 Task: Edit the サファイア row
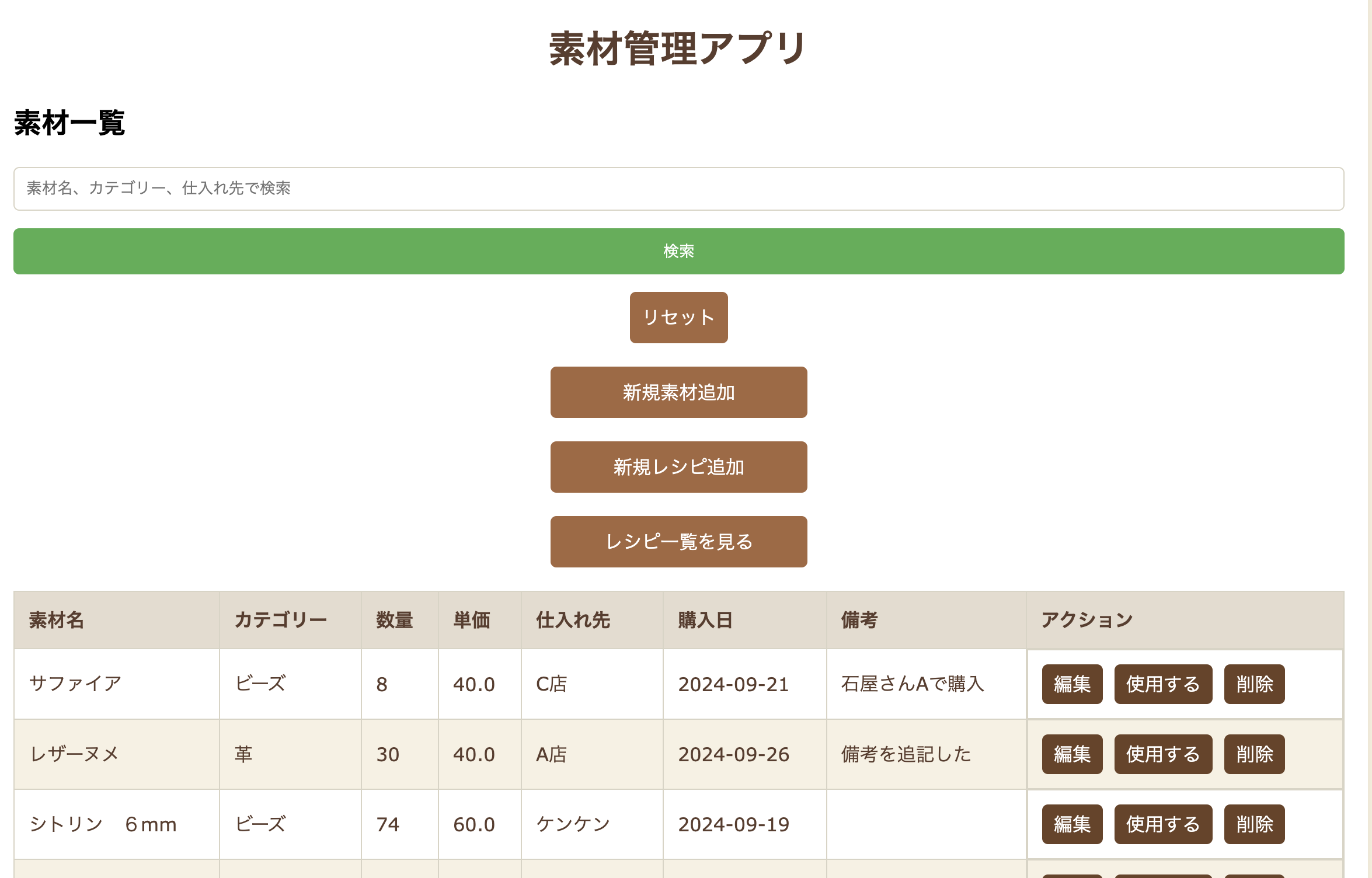coord(1071,684)
